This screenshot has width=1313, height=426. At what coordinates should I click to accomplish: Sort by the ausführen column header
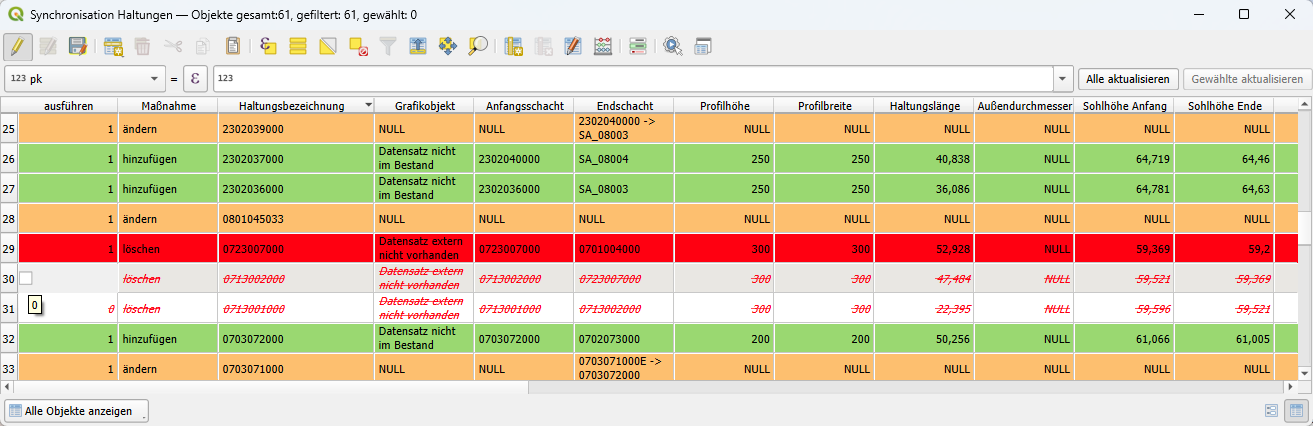point(69,105)
